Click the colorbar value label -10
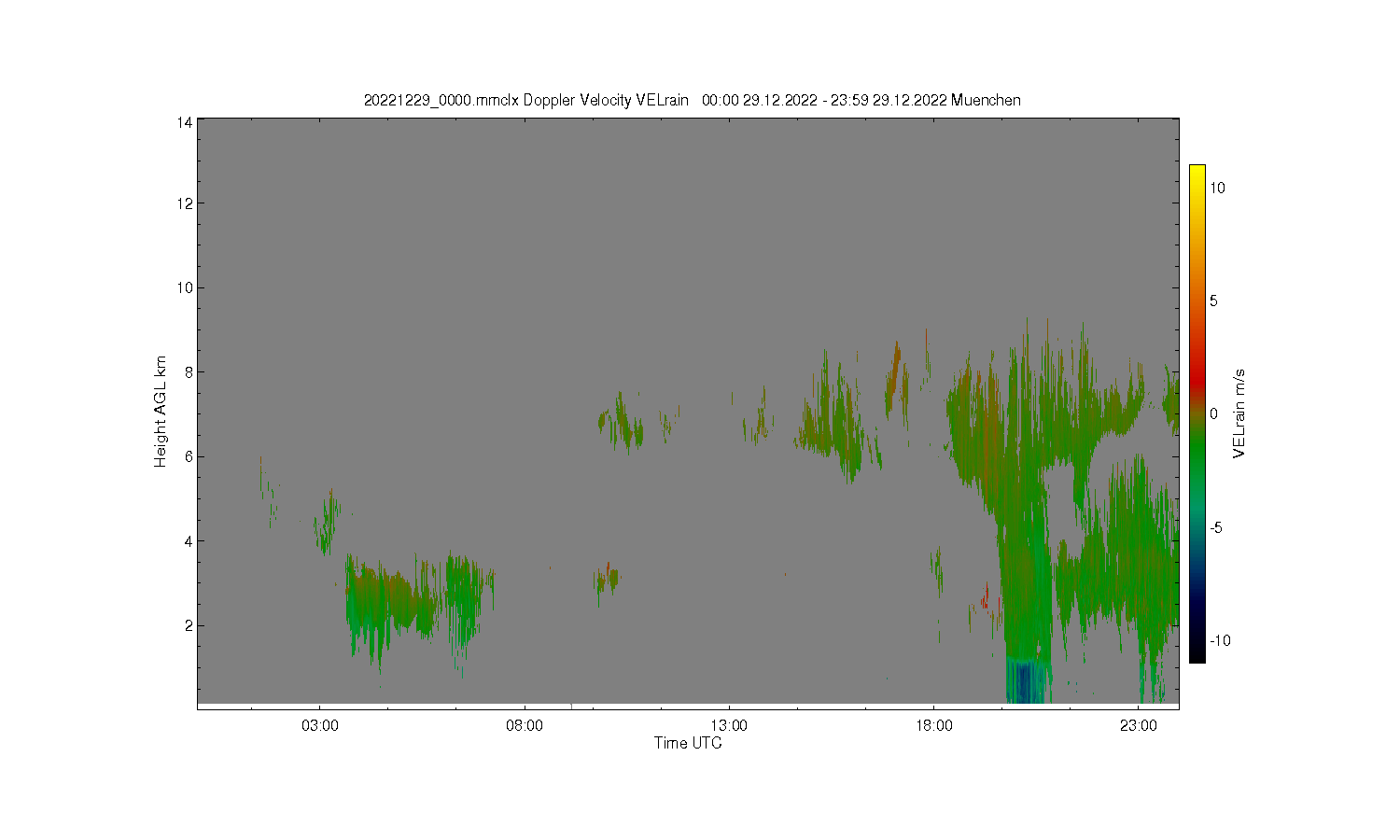 tap(1218, 640)
